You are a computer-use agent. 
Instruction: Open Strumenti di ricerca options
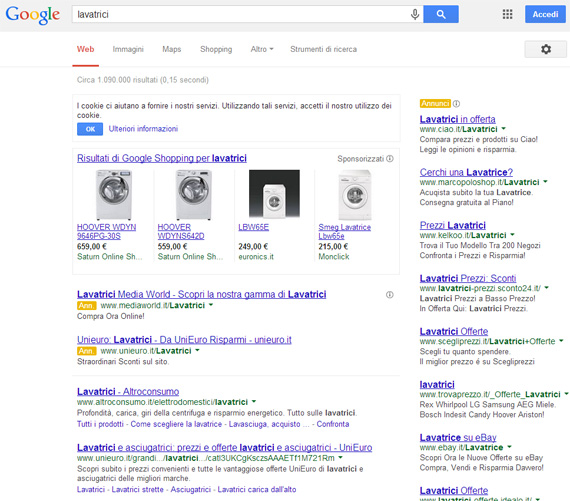(323, 49)
